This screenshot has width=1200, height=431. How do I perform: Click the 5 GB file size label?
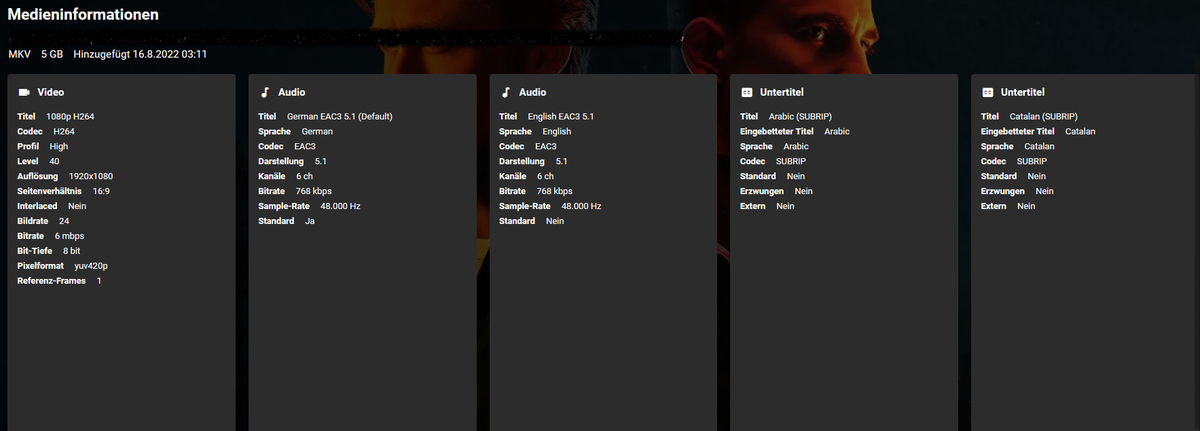[x=52, y=53]
